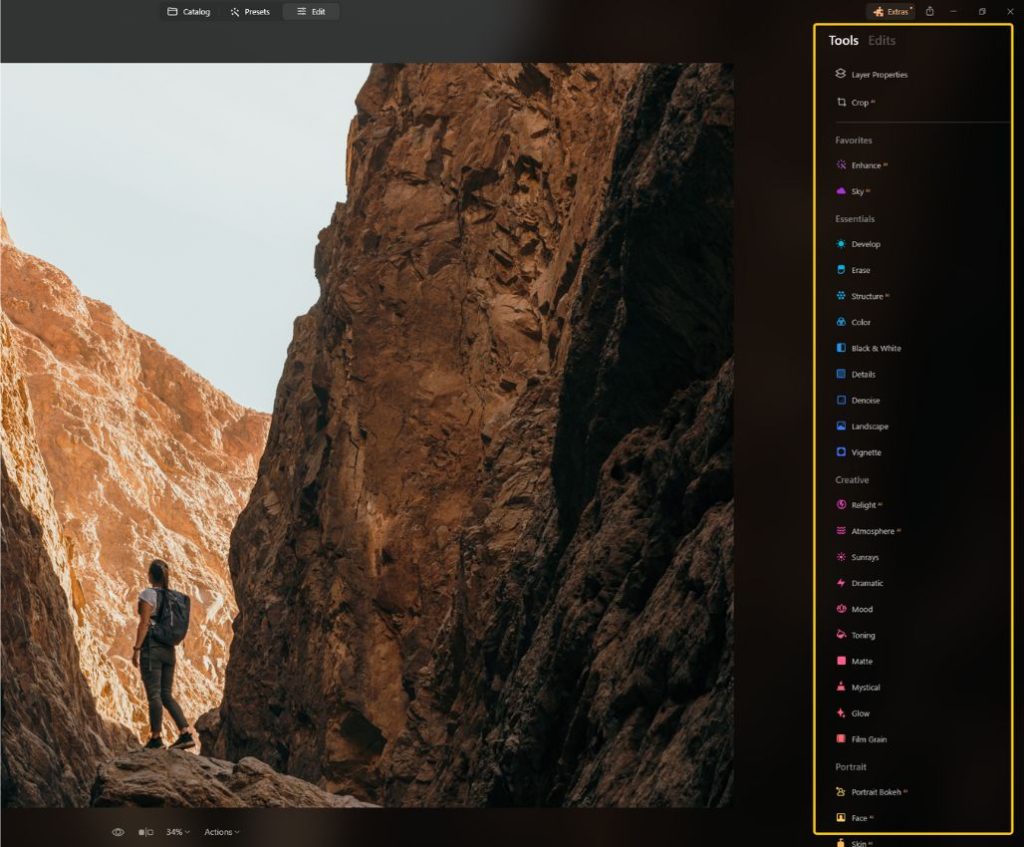Expand the Actions menu
The height and width of the screenshot is (847, 1024).
220,831
